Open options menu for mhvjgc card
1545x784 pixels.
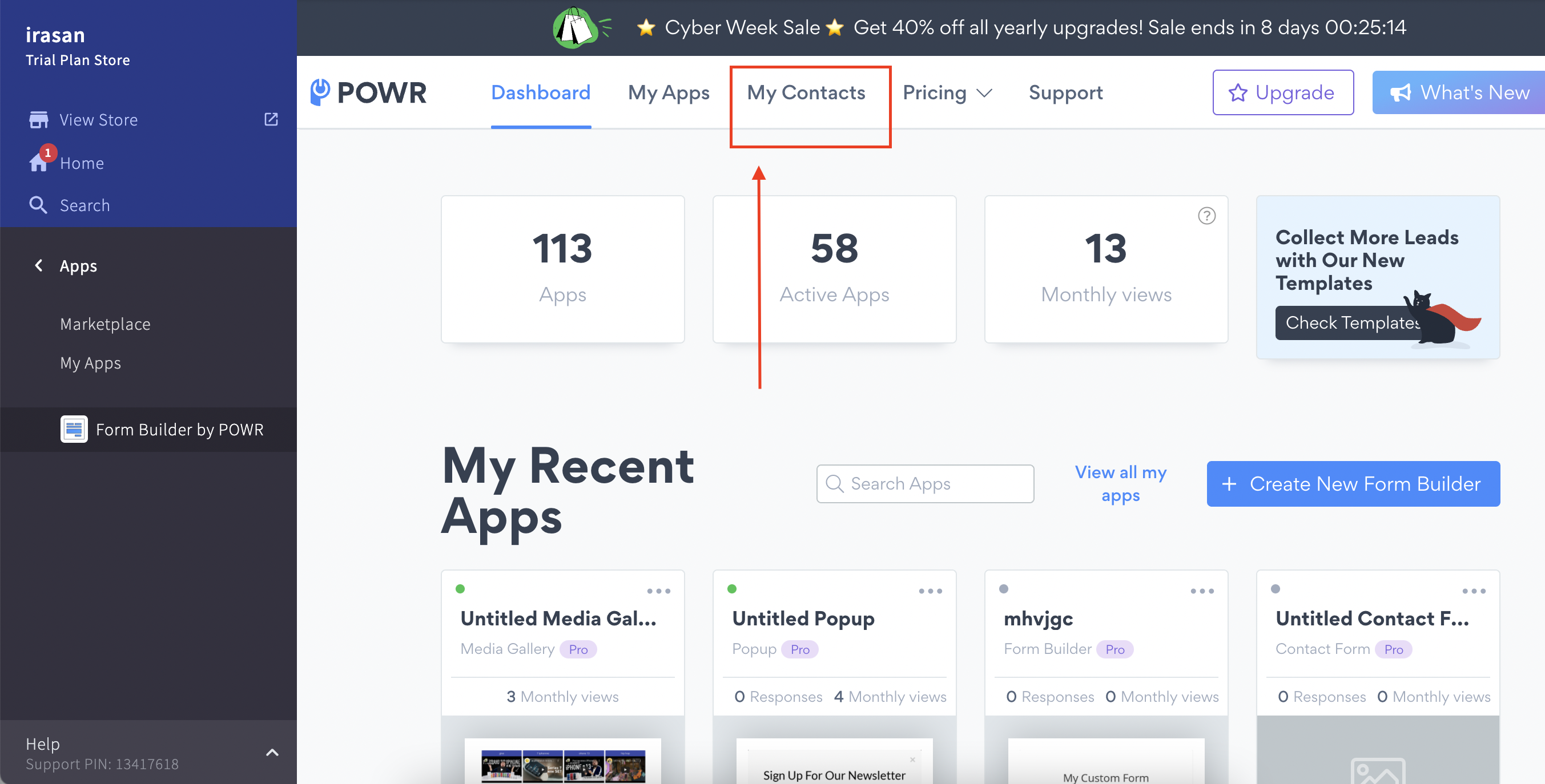point(1202,591)
